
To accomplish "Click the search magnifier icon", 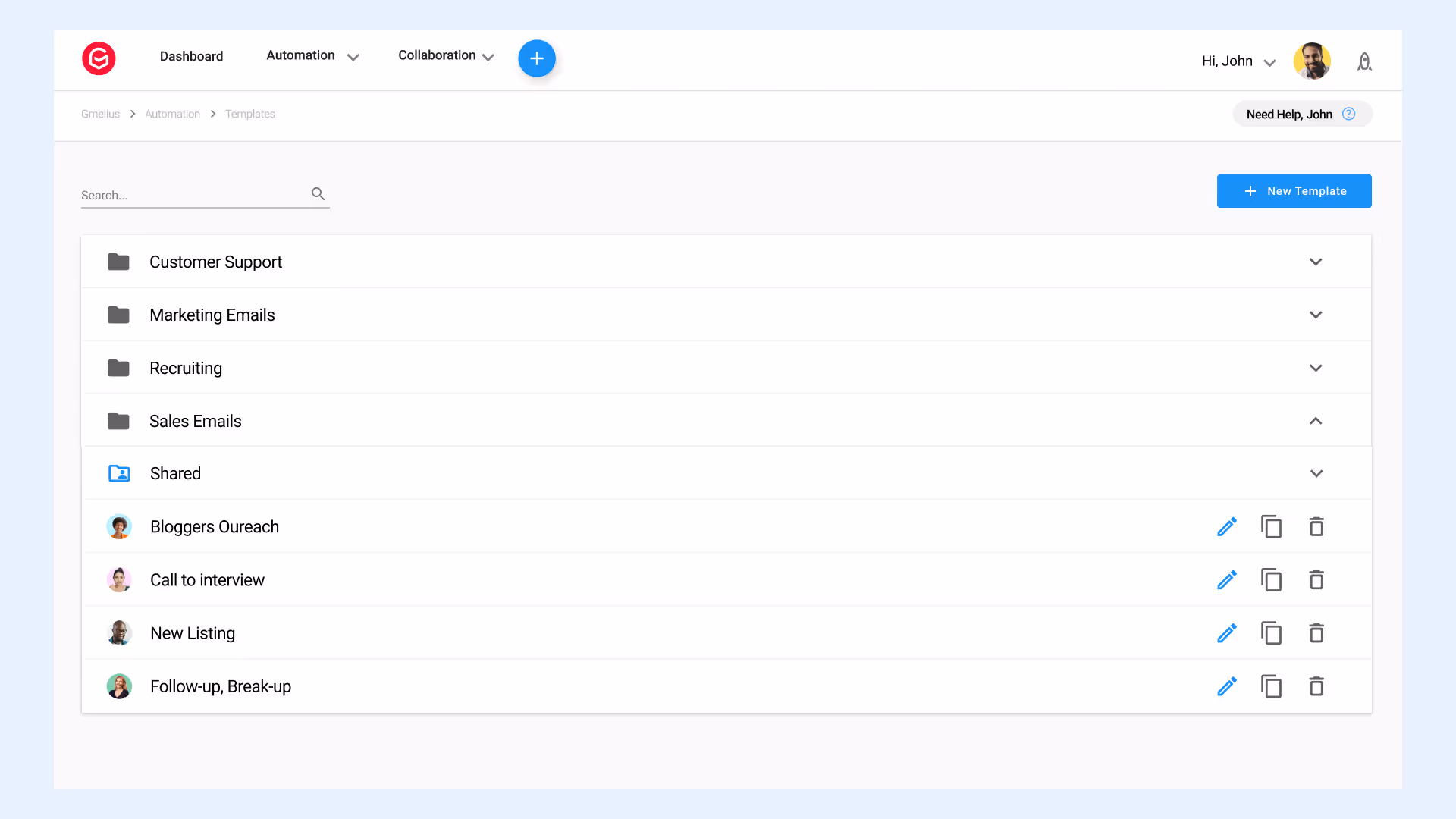I will [318, 194].
